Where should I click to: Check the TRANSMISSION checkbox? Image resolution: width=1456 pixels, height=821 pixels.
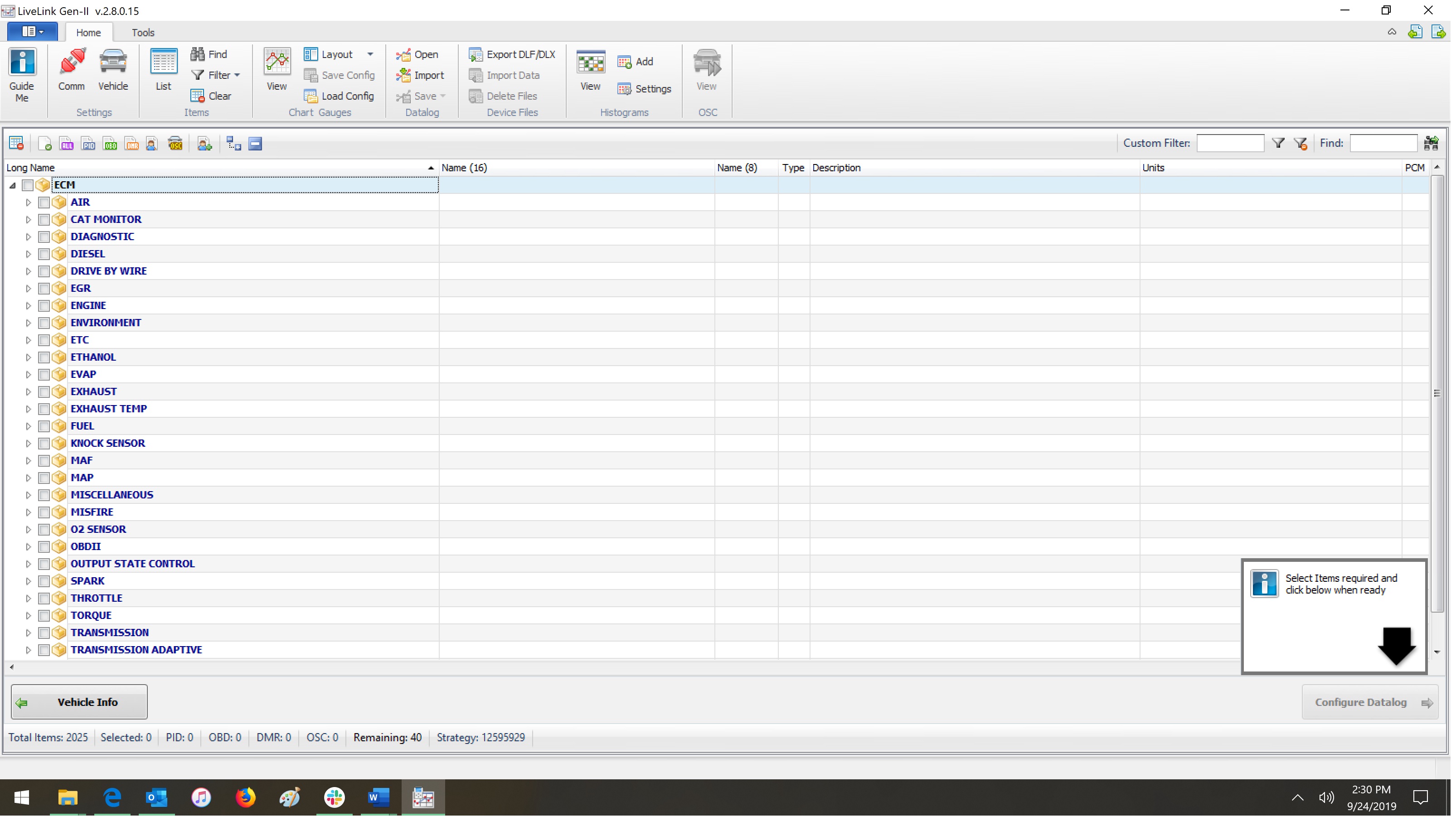(44, 633)
